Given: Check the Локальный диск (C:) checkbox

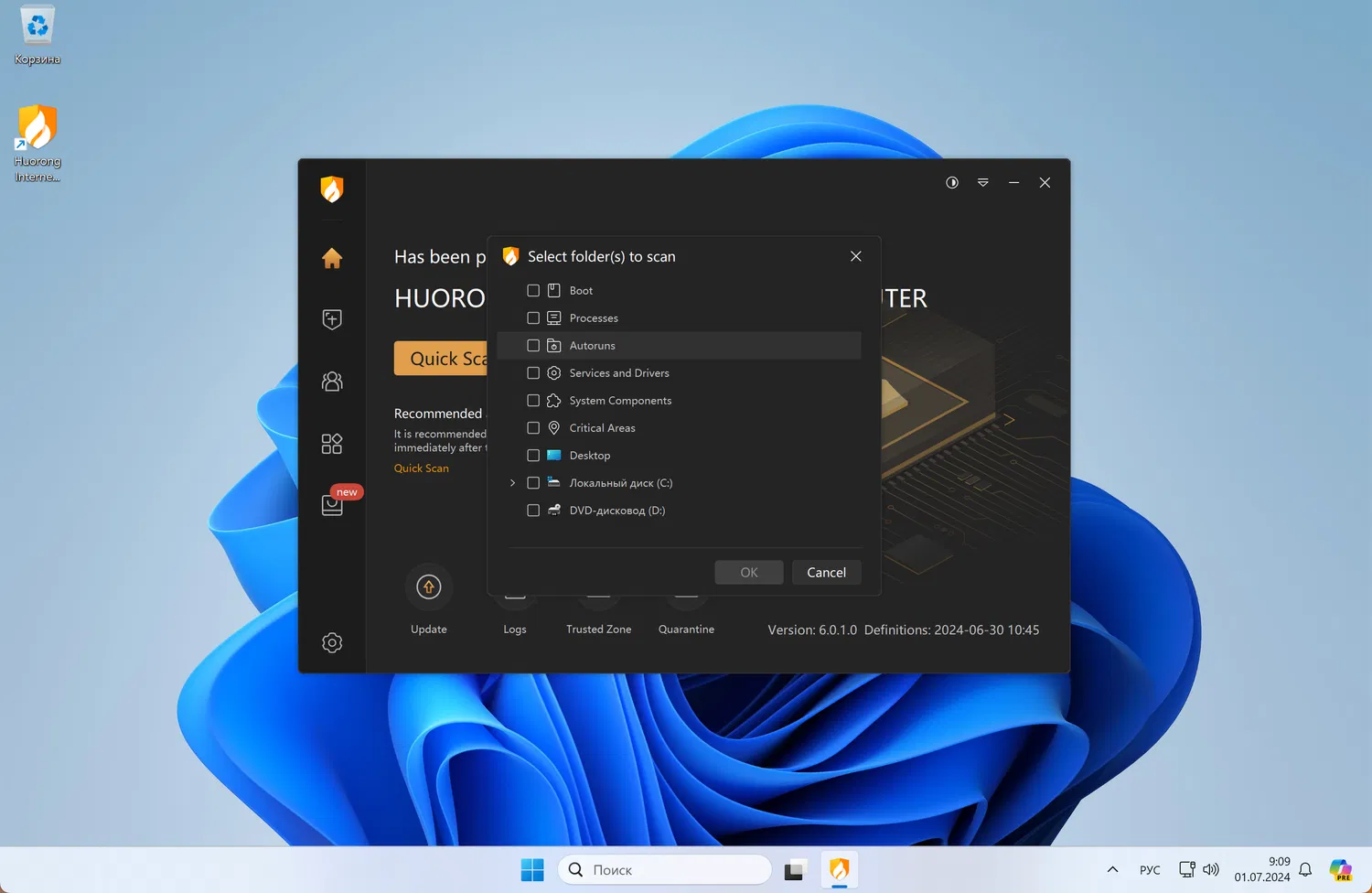Looking at the screenshot, I should point(533,483).
